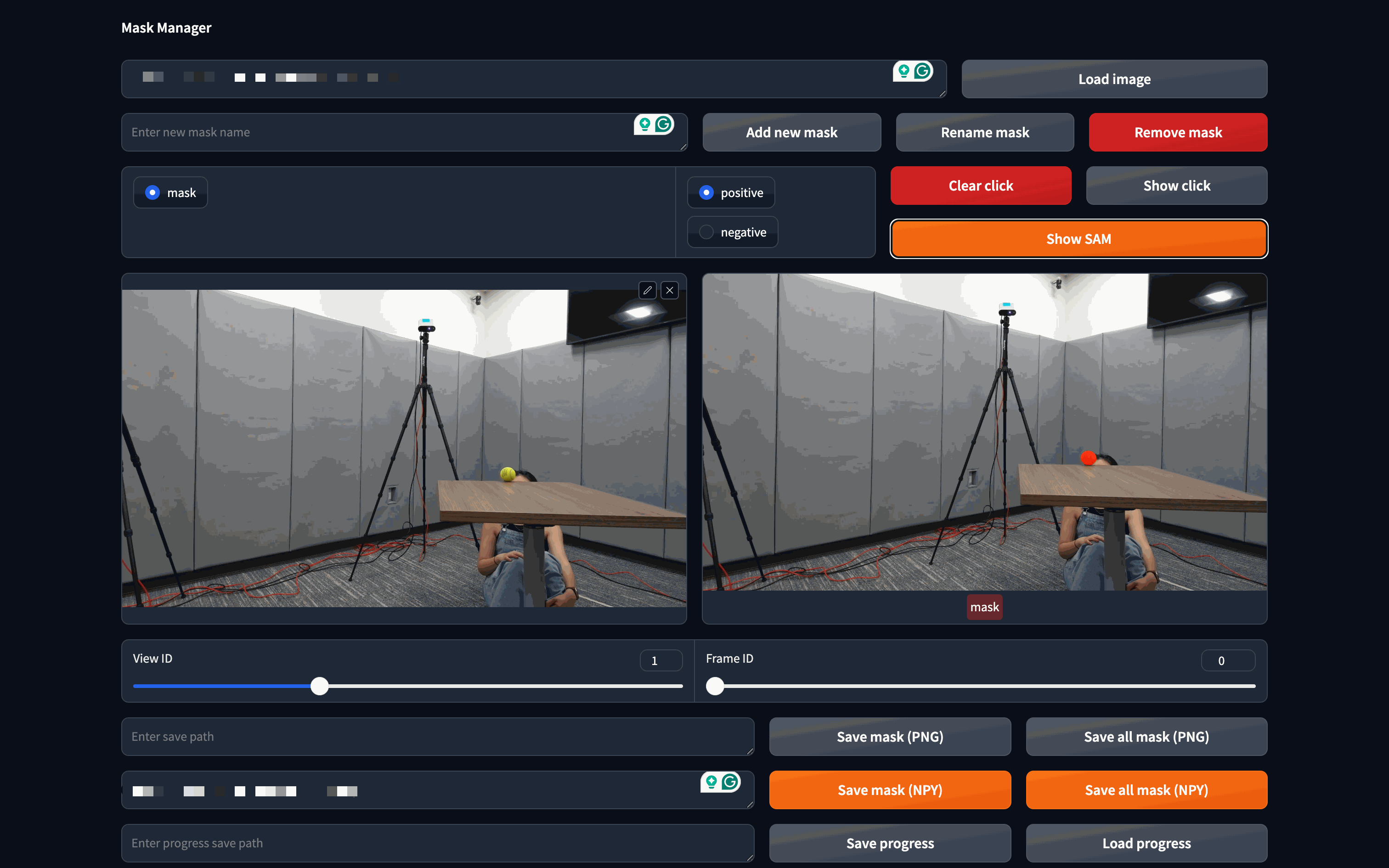Image resolution: width=1389 pixels, height=868 pixels.
Task: Click the red Remove mask button
Action: tap(1177, 133)
